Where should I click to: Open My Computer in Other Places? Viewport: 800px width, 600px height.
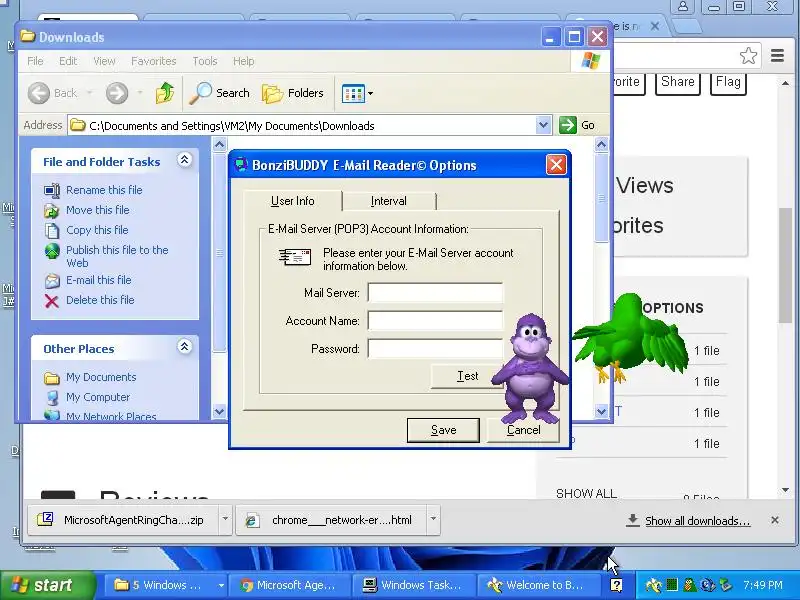point(98,397)
